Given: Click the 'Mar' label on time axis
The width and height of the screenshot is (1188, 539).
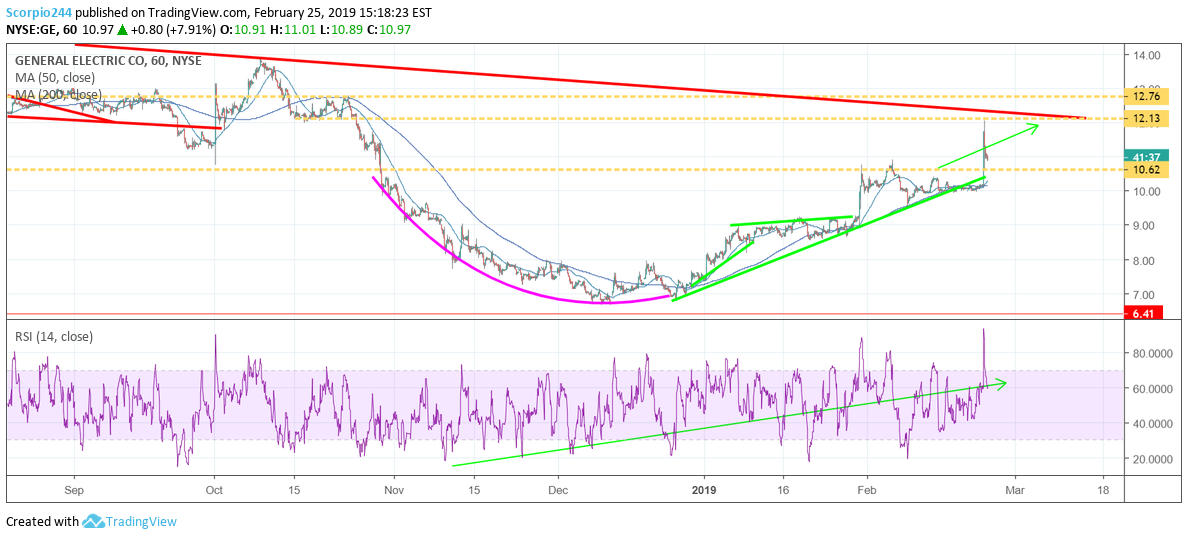Looking at the screenshot, I should [x=1015, y=490].
